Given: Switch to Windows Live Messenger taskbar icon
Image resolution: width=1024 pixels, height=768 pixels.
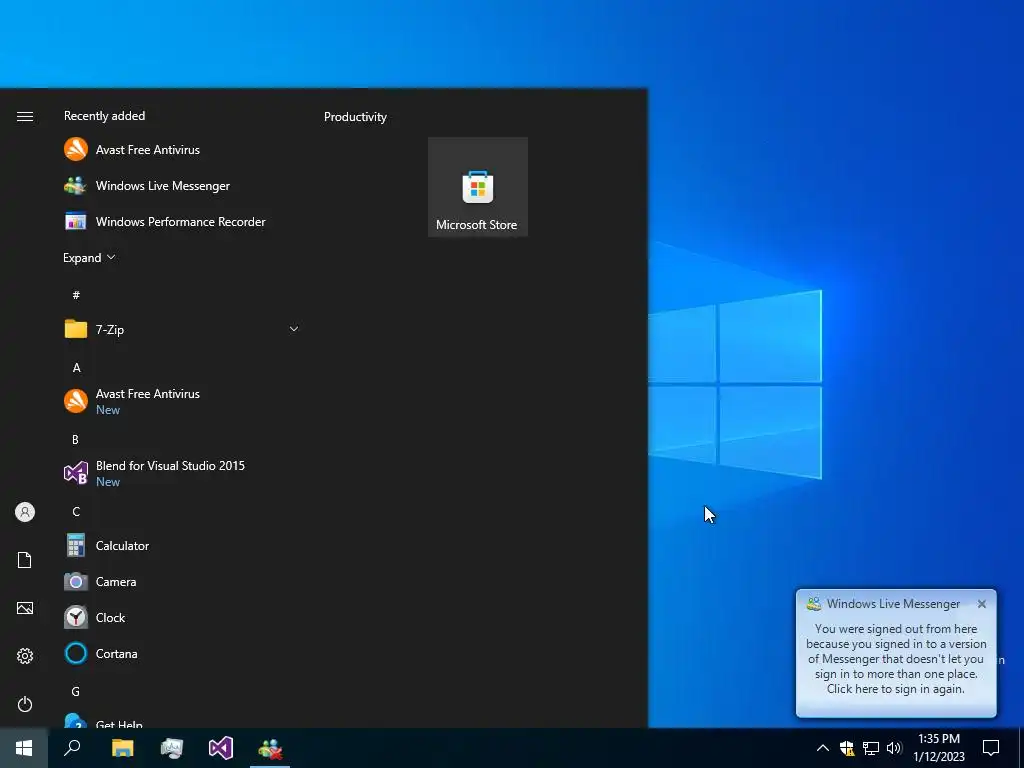Looking at the screenshot, I should 270,748.
